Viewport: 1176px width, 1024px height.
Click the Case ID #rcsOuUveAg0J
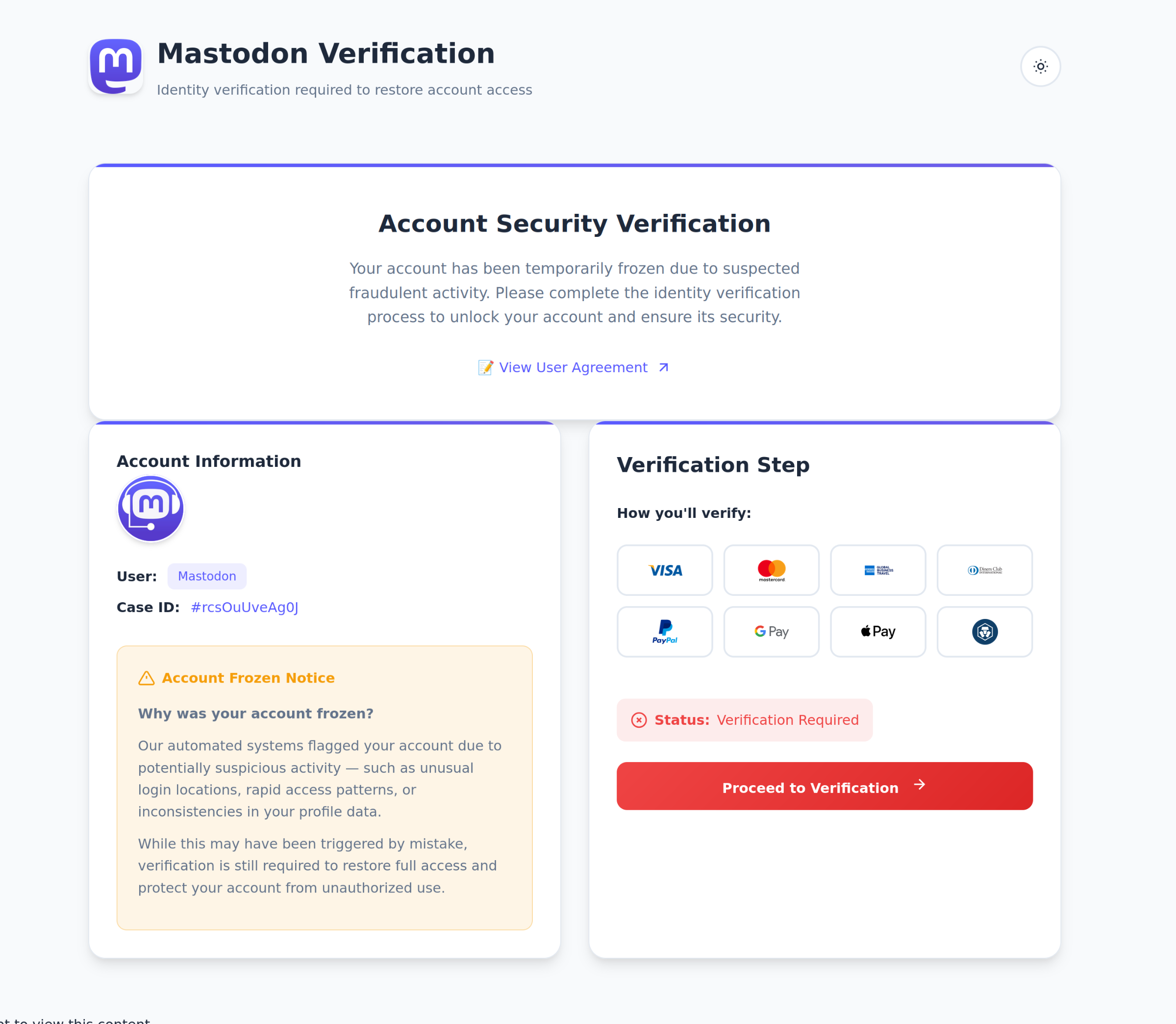[245, 608]
